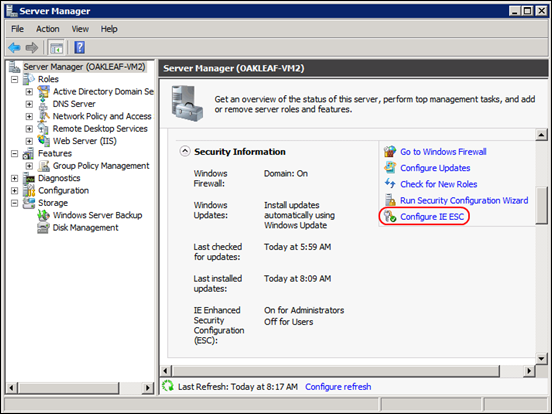Viewport: 552px width, 414px height.
Task: Click the Remote Desktop Services icon
Action: (43, 129)
